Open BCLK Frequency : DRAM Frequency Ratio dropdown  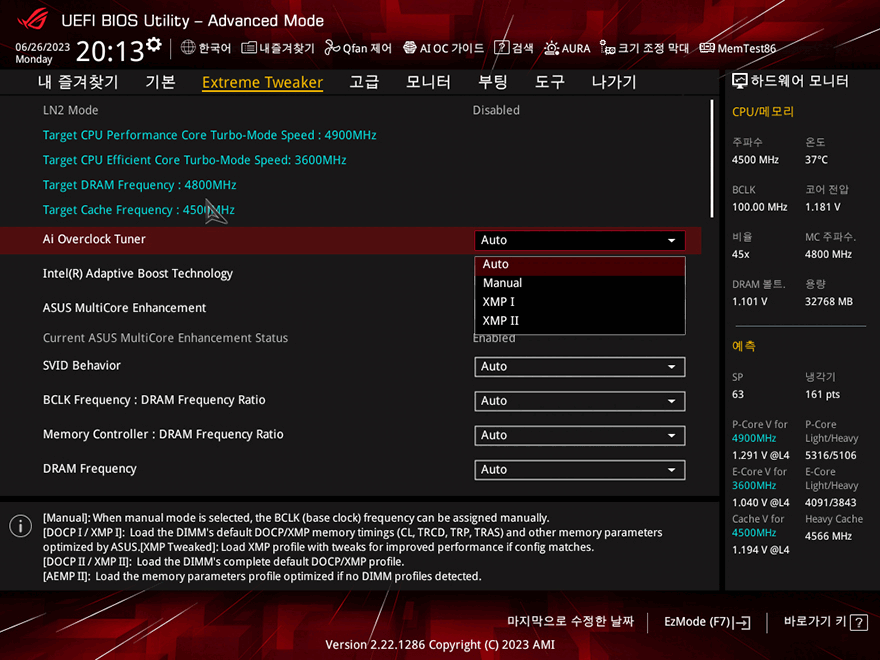tap(580, 401)
